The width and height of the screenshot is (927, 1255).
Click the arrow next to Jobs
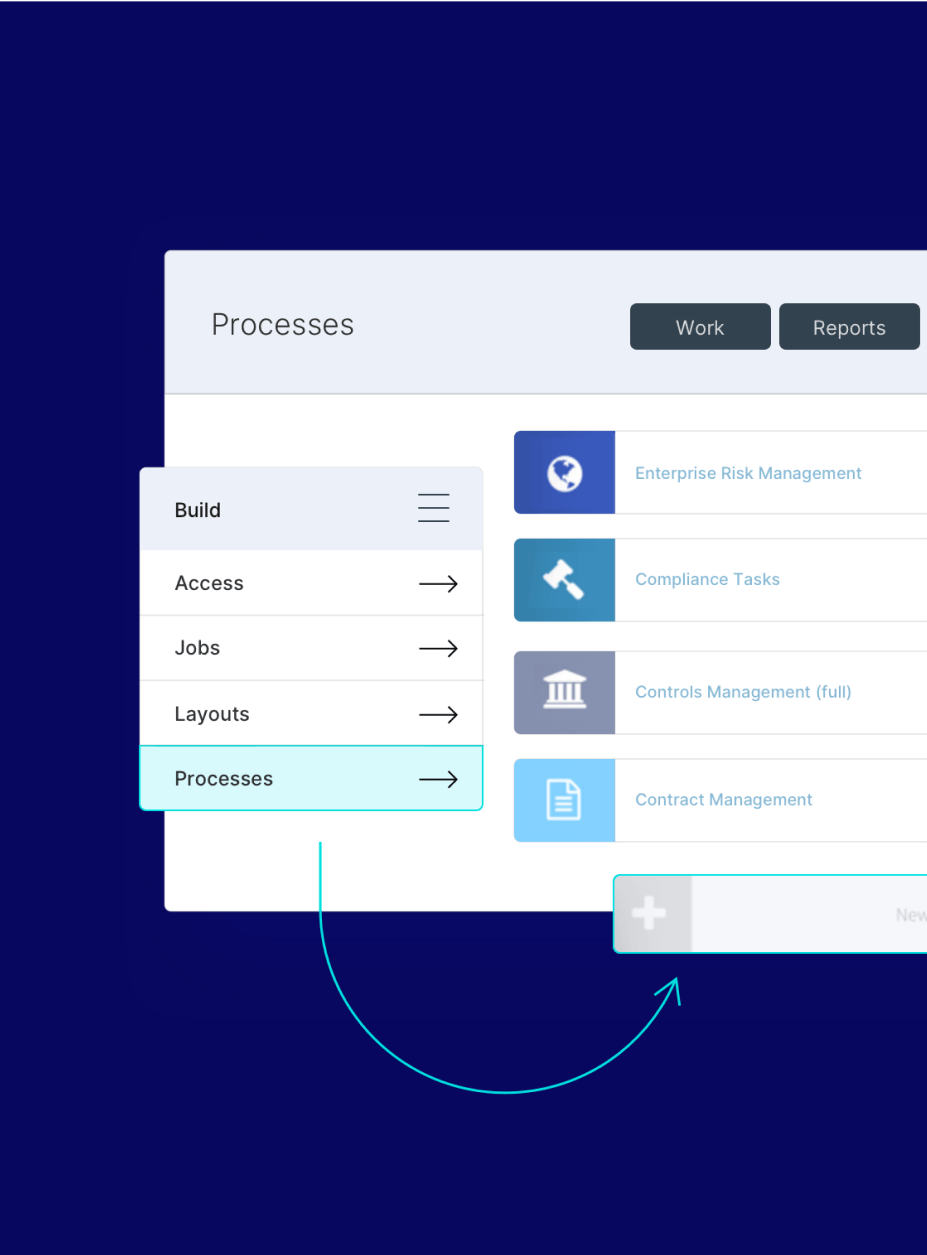pyautogui.click(x=438, y=649)
